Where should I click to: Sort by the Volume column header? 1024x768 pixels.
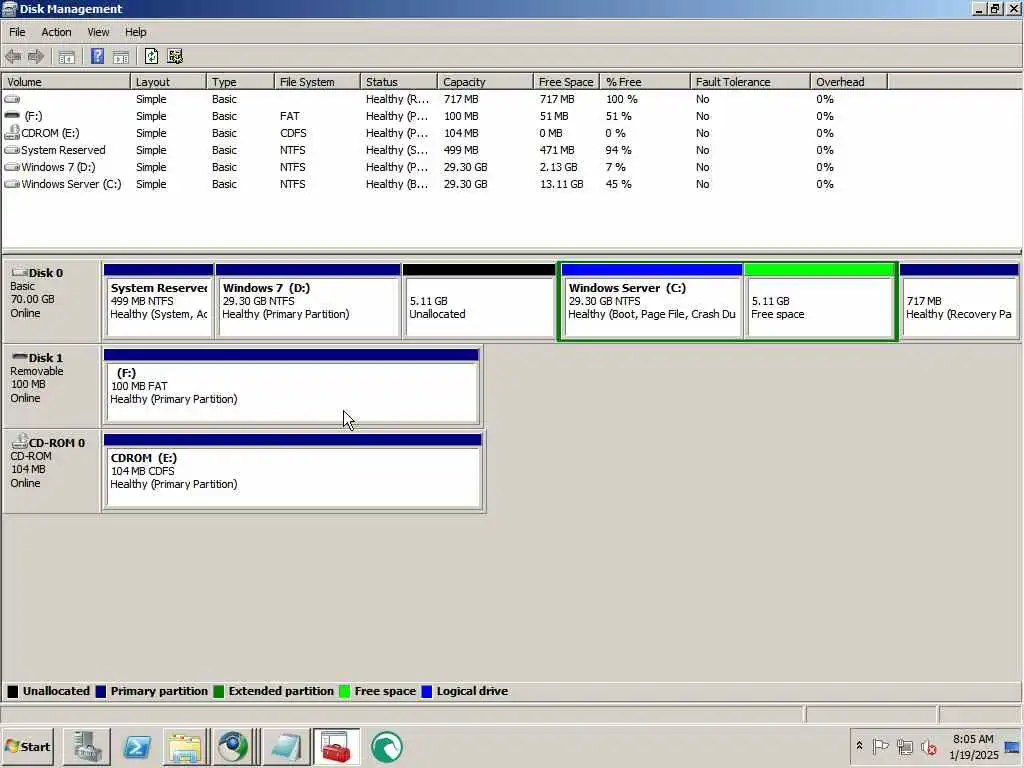[x=66, y=82]
